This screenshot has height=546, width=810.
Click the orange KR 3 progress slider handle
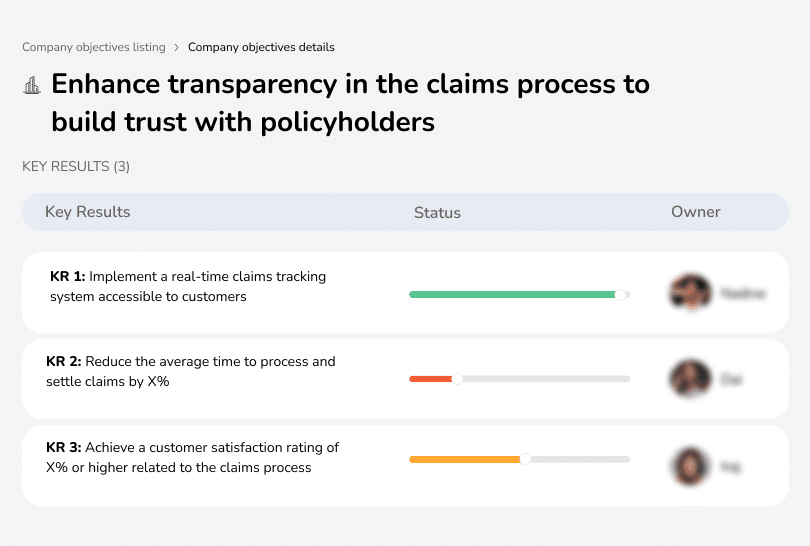click(525, 459)
